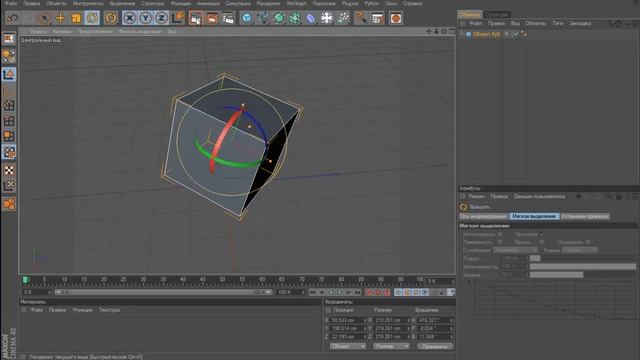Click the Go to End playback button
This screenshot has width=640, height=360.
coord(357,292)
